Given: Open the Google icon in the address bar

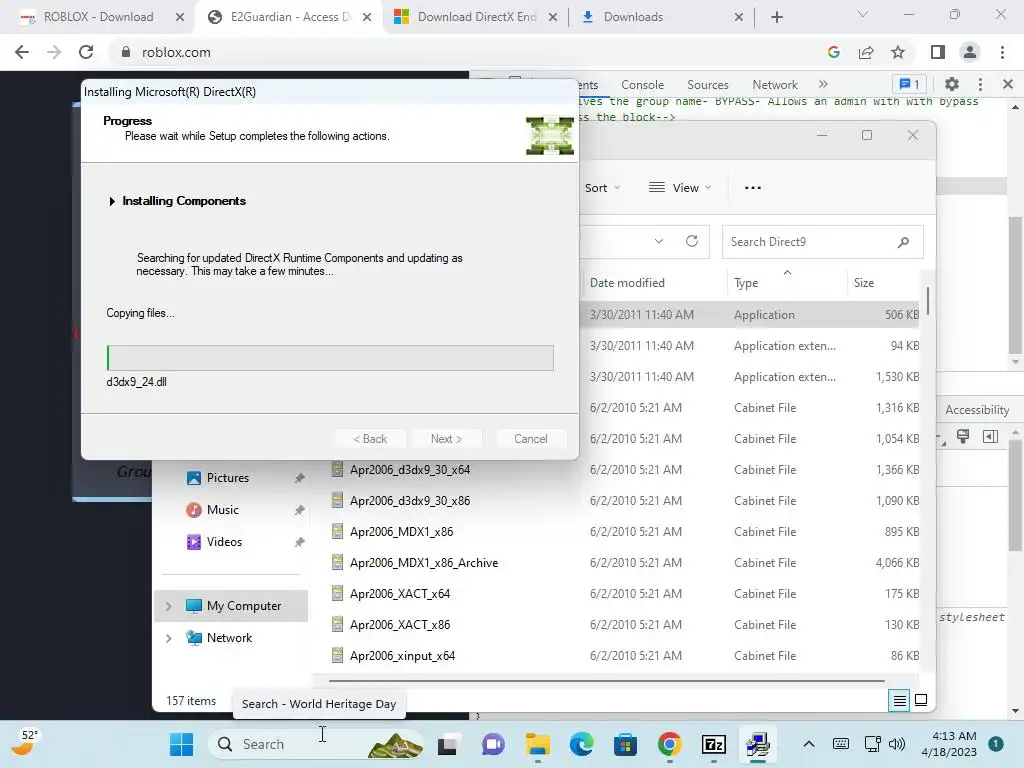Looking at the screenshot, I should tap(833, 52).
